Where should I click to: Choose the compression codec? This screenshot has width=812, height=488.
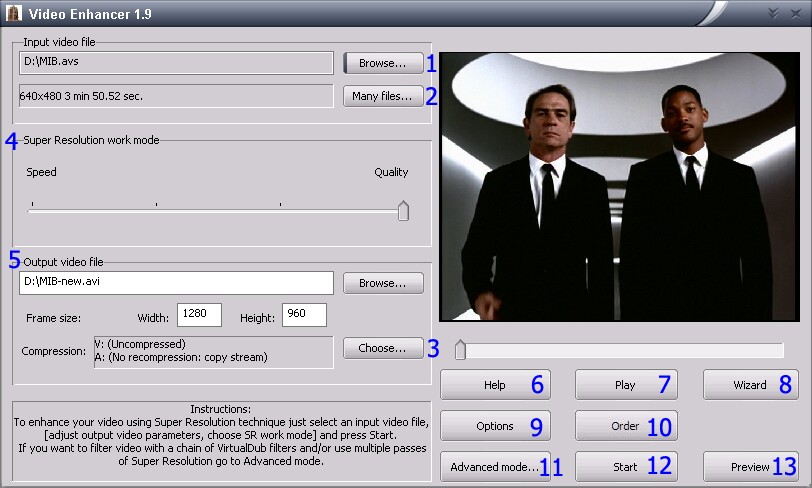tap(383, 348)
